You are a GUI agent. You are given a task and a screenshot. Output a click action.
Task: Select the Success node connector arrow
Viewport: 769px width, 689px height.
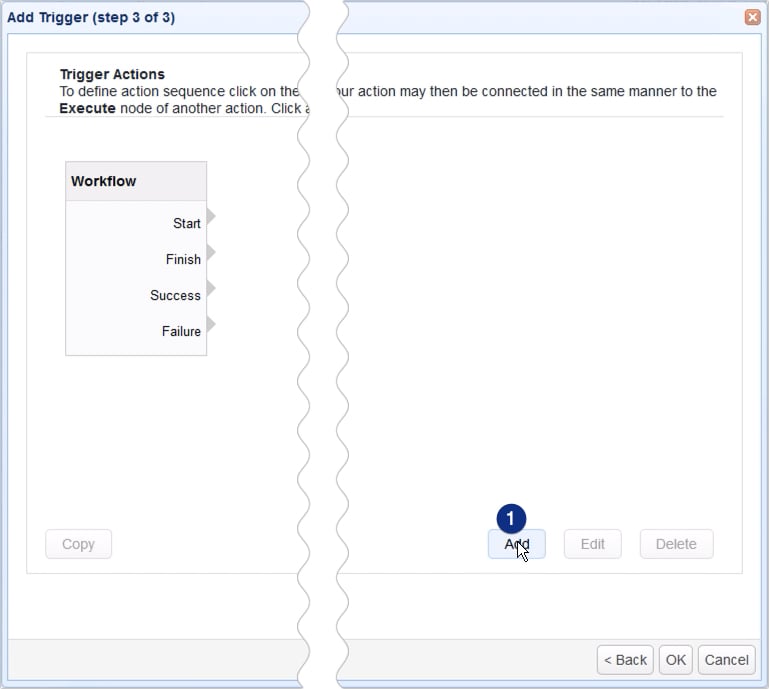pos(211,289)
